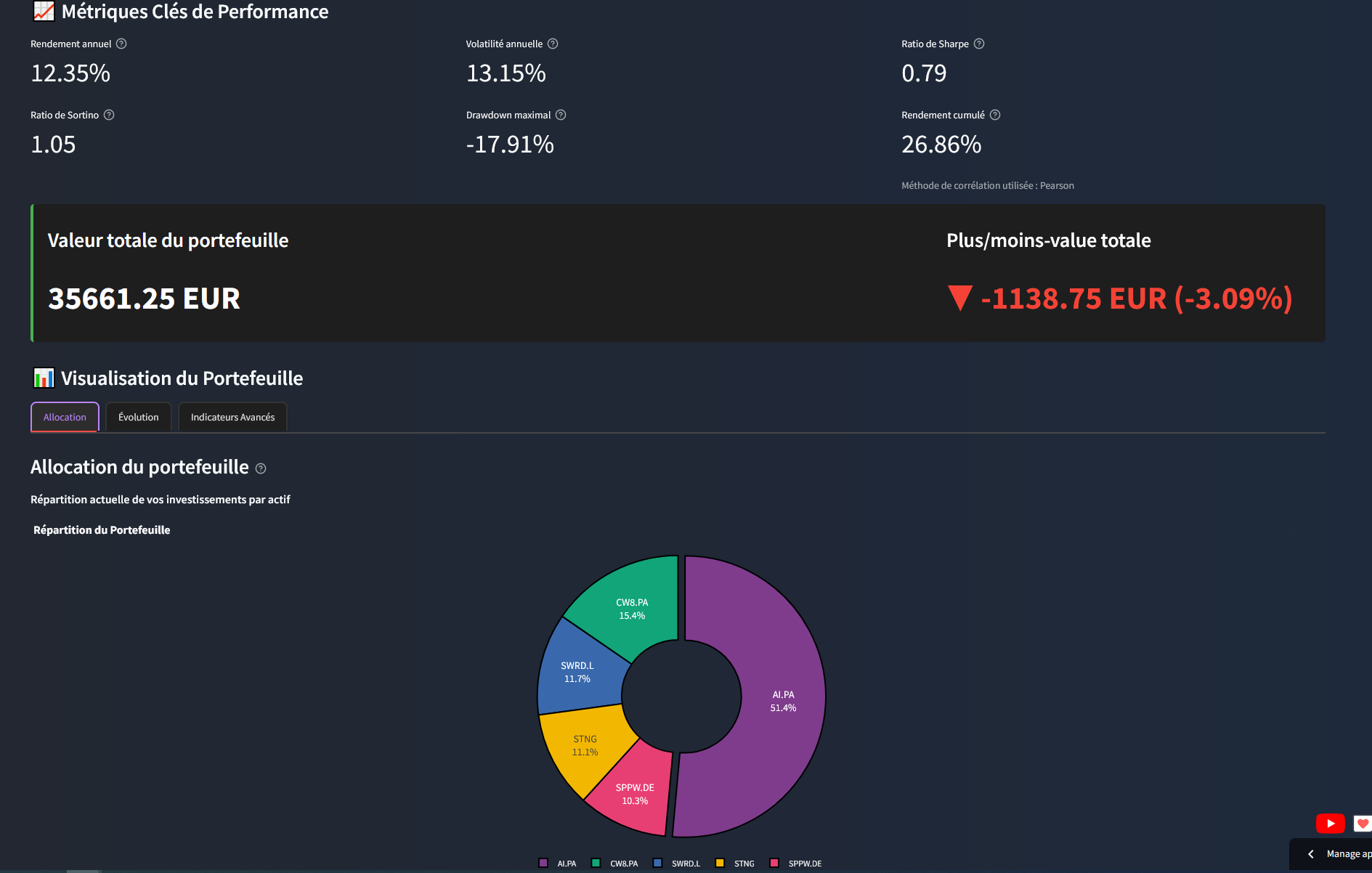Click the yellow STNG legend color swatch
This screenshot has width=1372, height=873.
[x=720, y=864]
